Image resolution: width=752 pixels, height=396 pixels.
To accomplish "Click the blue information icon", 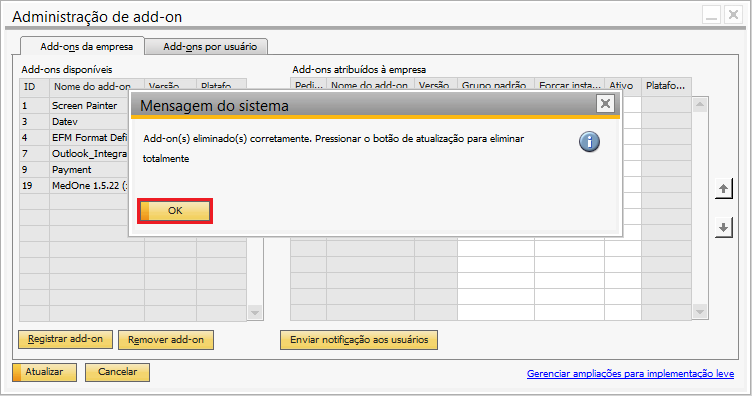I will (589, 142).
